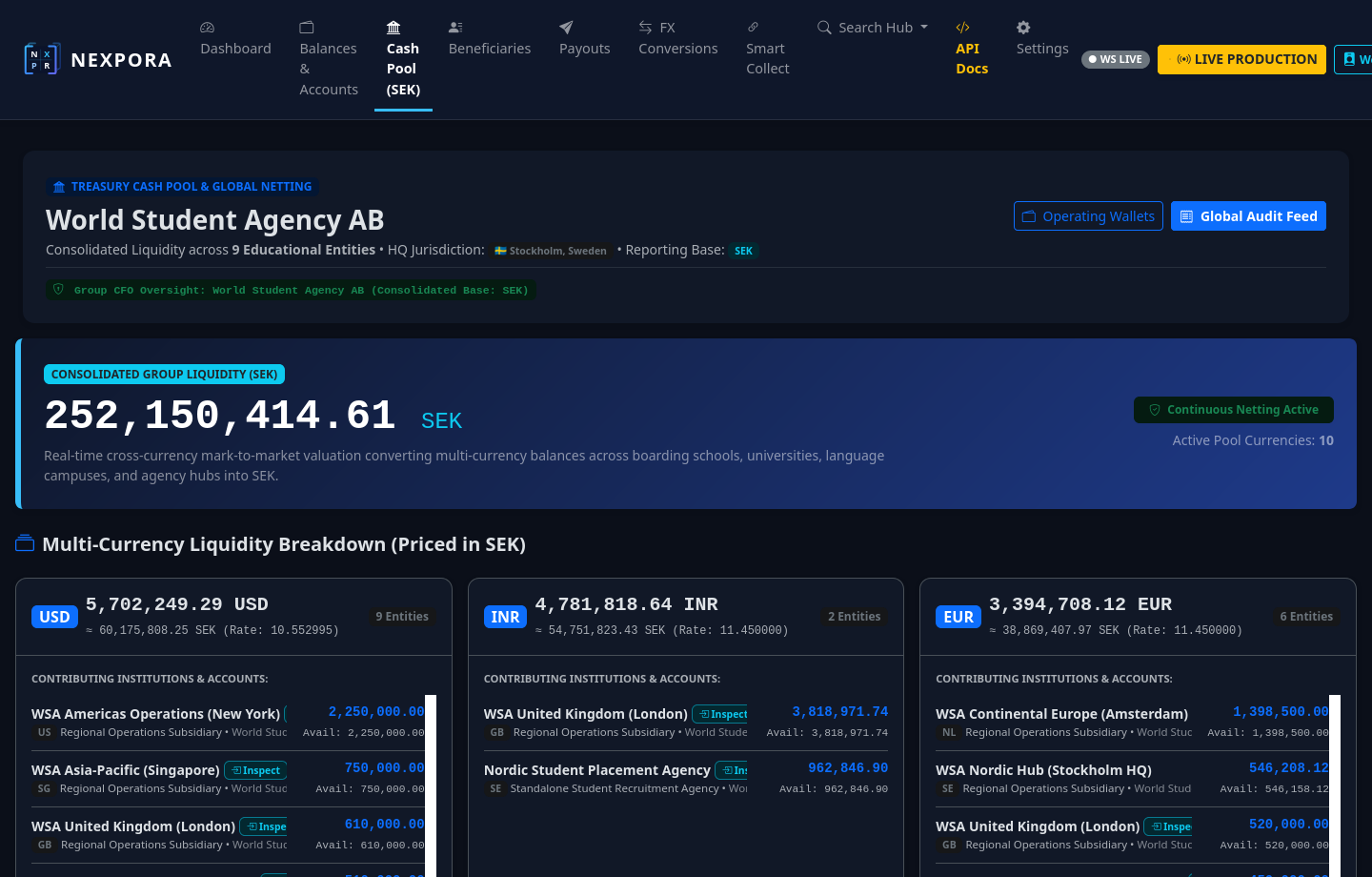Click the consolidated total 252,150,414.61

coord(220,416)
